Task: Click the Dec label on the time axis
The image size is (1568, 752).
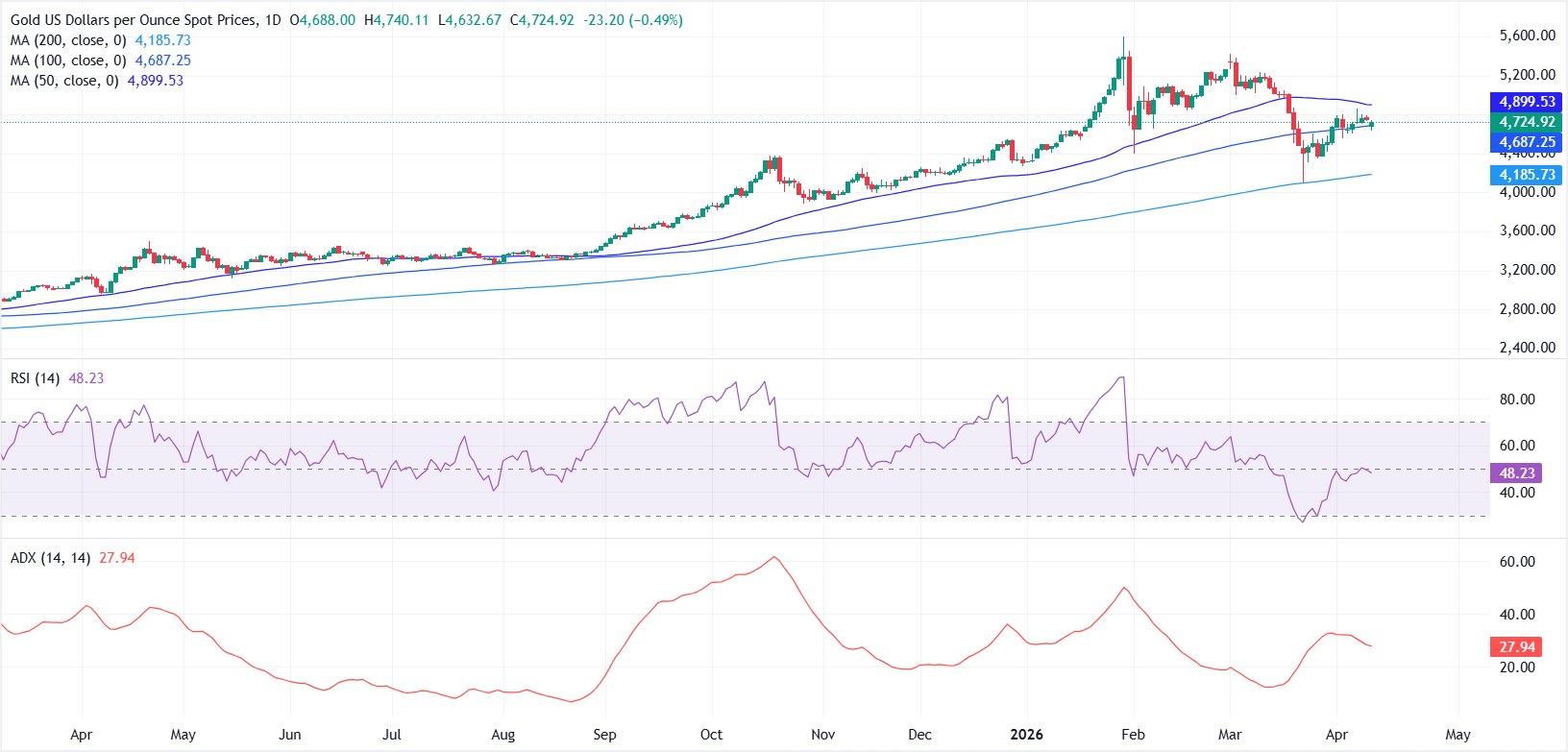Action: [919, 735]
